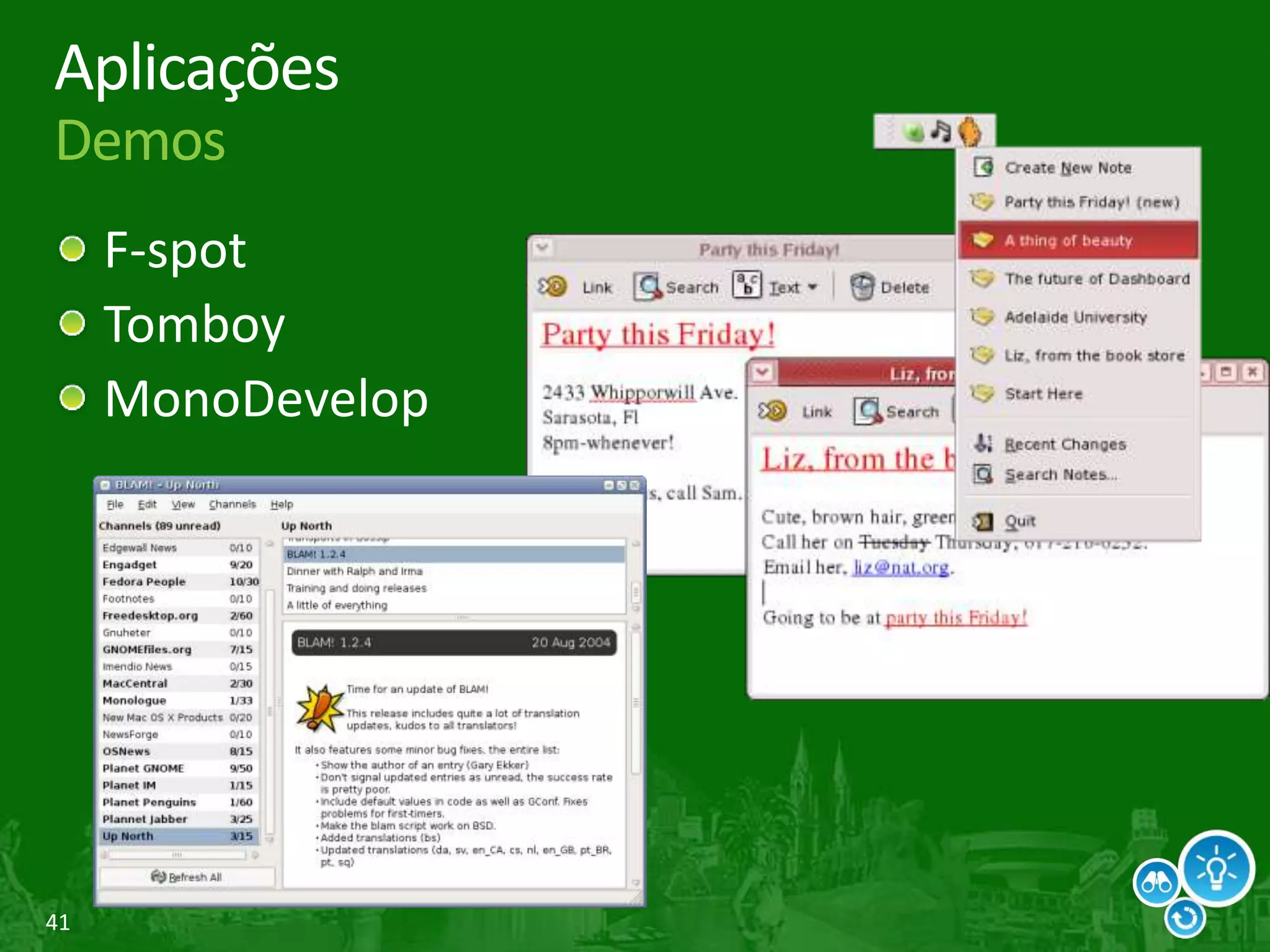Click the Delete trash icon in Party note
This screenshot has height=952, width=1270.
(862, 286)
